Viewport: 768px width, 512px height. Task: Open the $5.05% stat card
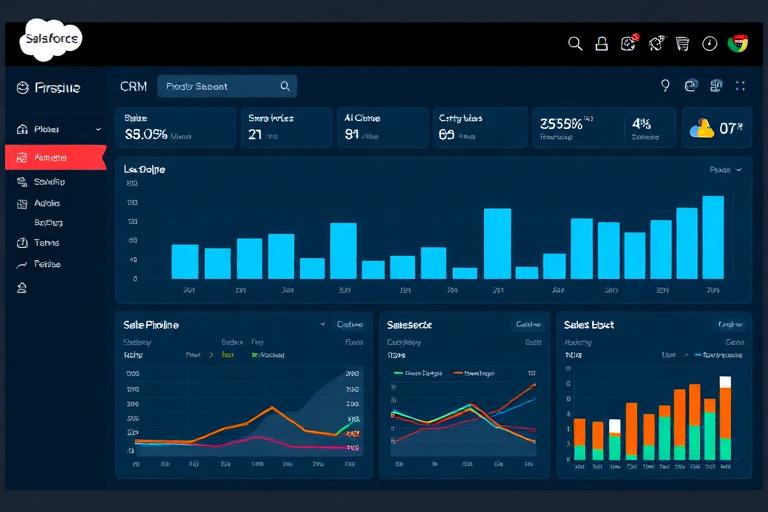point(176,128)
